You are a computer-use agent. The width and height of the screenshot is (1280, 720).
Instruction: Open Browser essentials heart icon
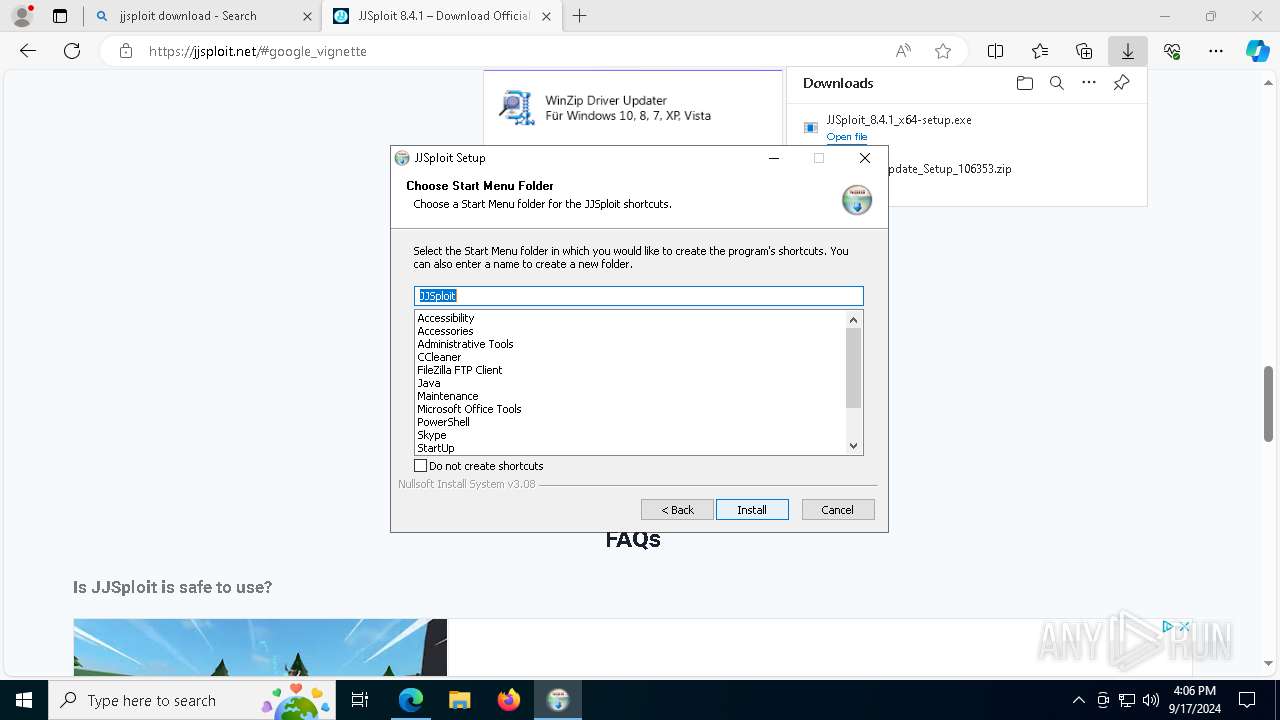tap(1172, 51)
